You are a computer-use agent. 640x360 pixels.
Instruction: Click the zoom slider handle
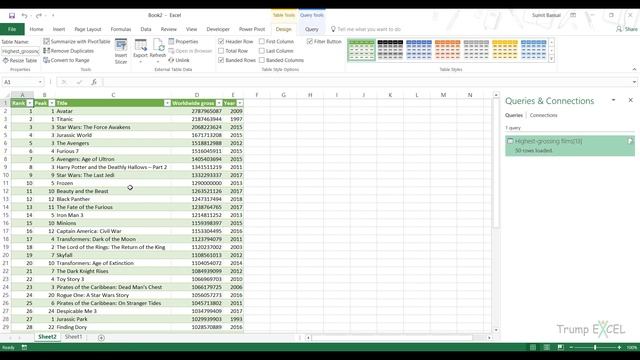point(595,347)
